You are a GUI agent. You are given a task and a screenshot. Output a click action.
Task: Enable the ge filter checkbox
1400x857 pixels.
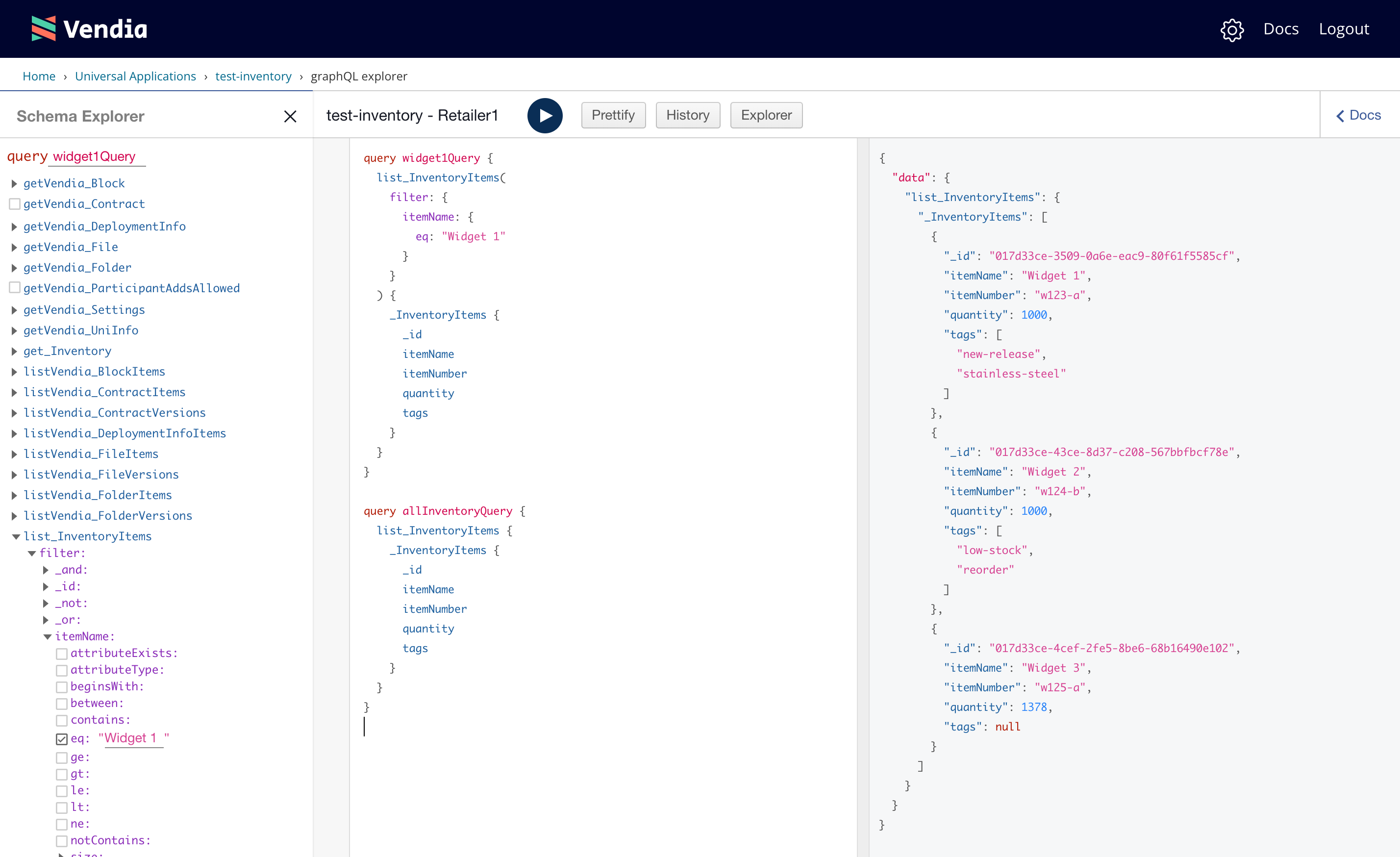tap(61, 757)
